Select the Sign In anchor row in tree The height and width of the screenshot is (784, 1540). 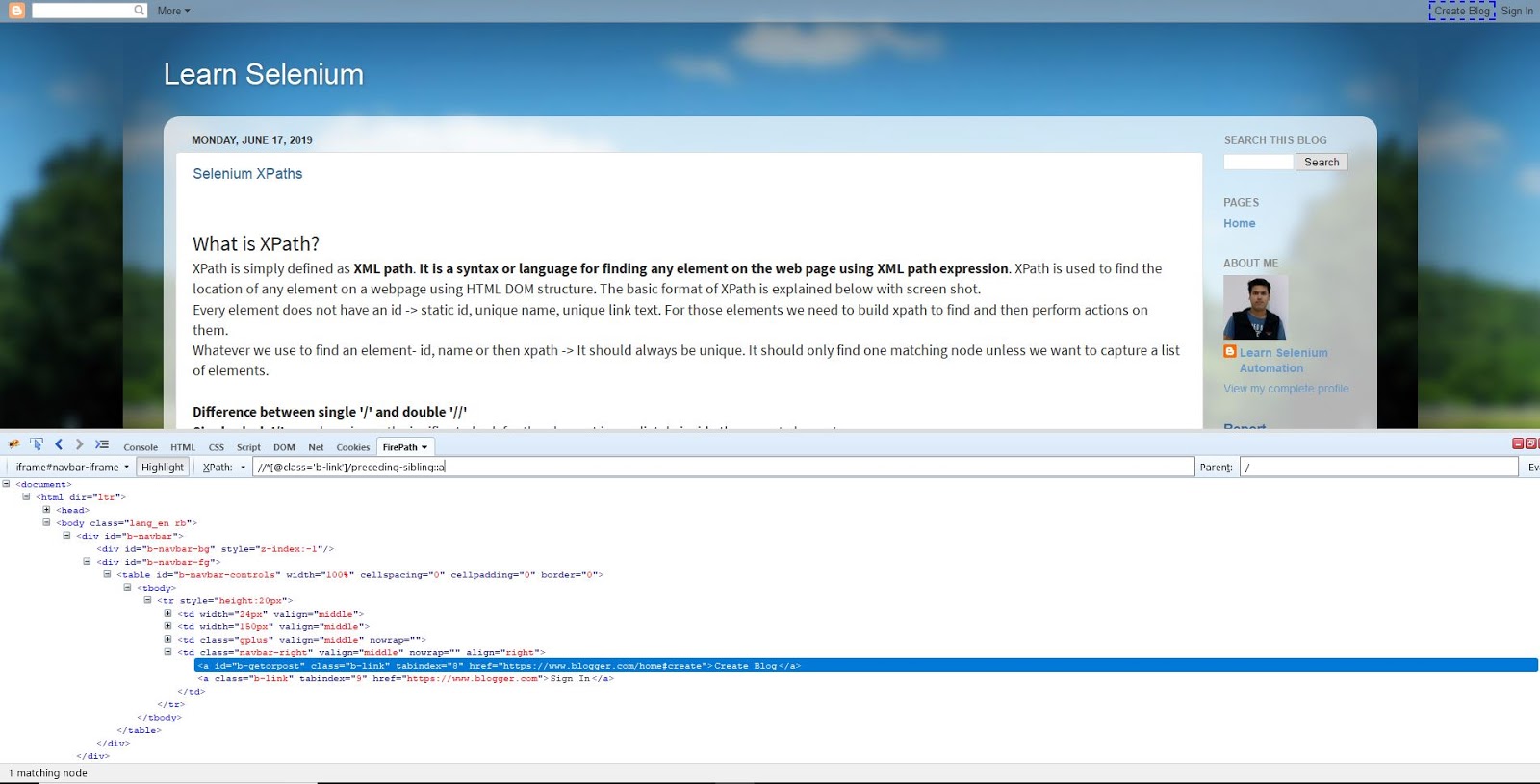point(405,678)
